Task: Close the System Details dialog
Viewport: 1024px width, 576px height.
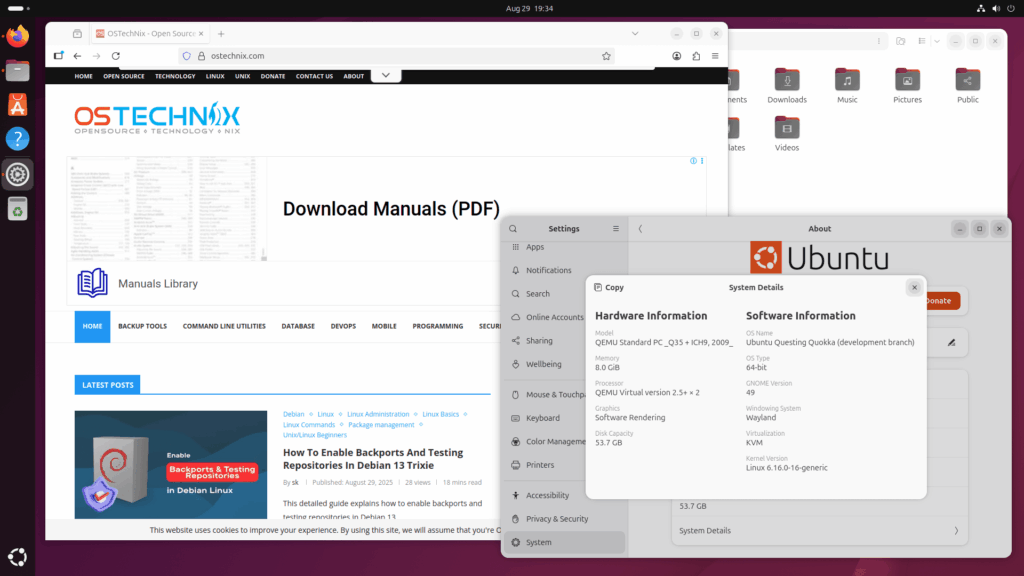Action: [914, 287]
